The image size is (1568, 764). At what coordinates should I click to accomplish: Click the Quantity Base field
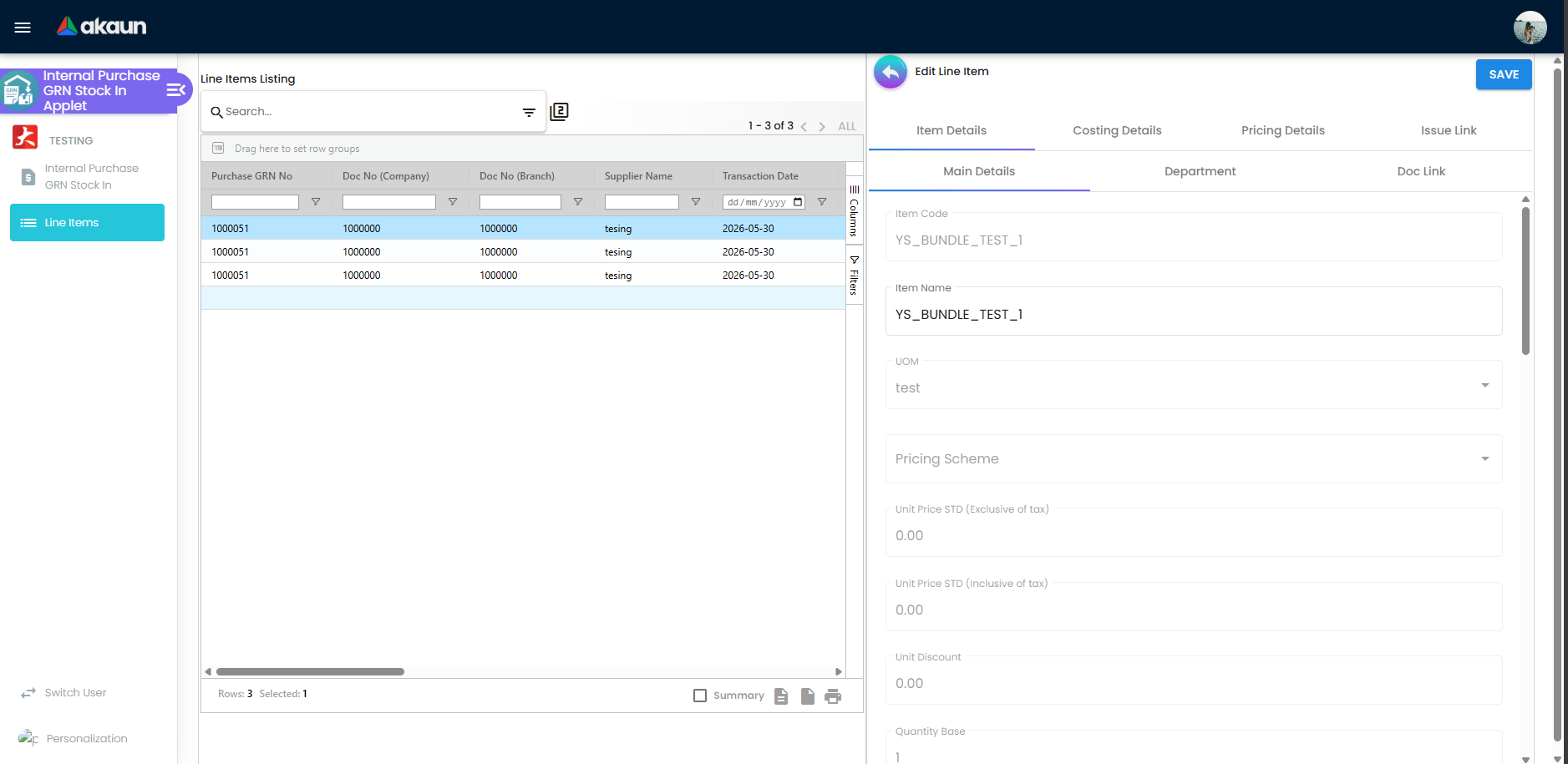click(x=1194, y=747)
